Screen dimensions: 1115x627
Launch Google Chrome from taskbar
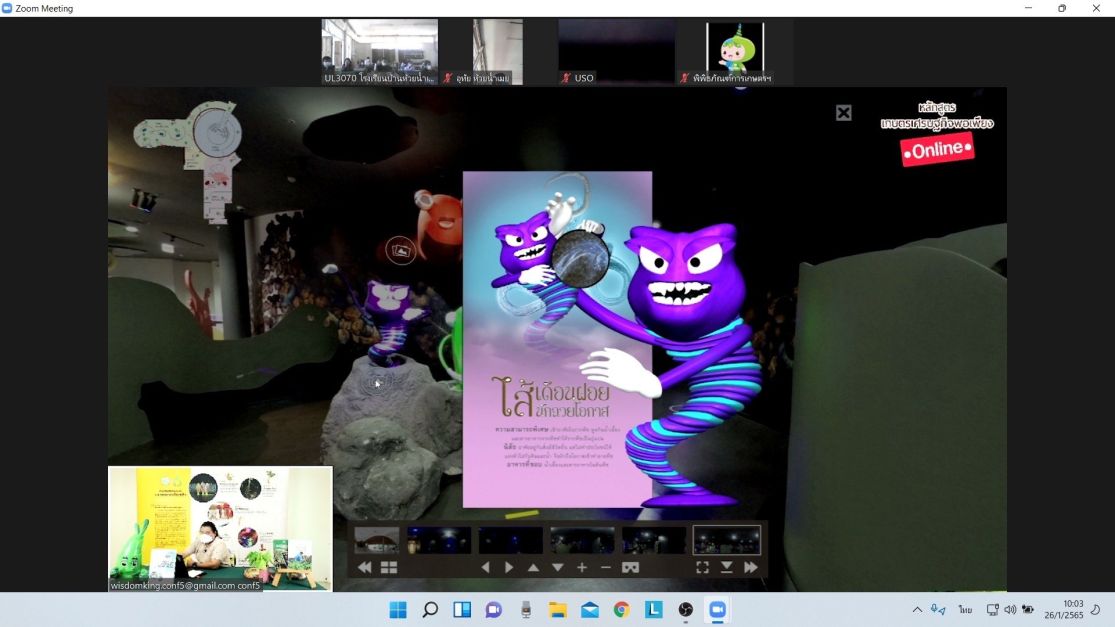point(621,610)
